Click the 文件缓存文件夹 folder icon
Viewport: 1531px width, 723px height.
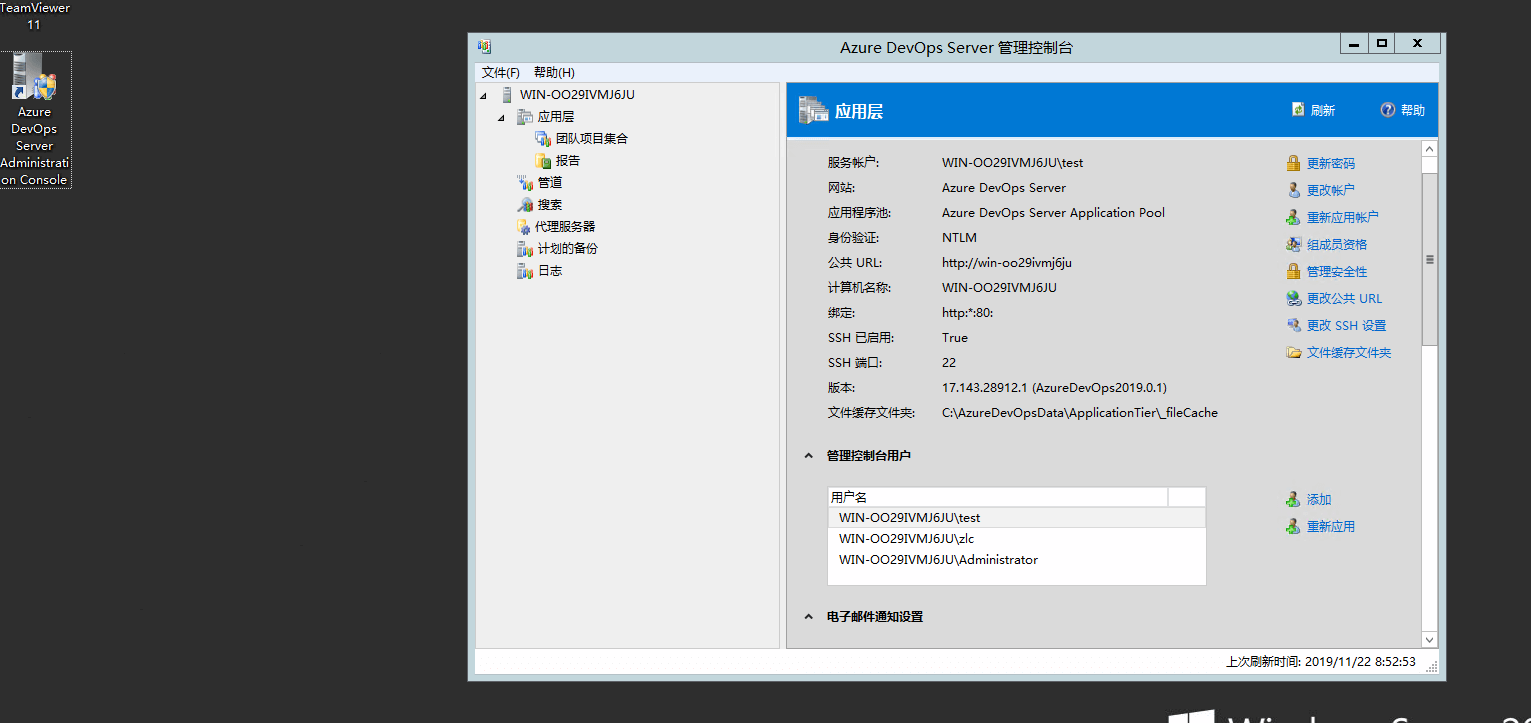pos(1294,352)
